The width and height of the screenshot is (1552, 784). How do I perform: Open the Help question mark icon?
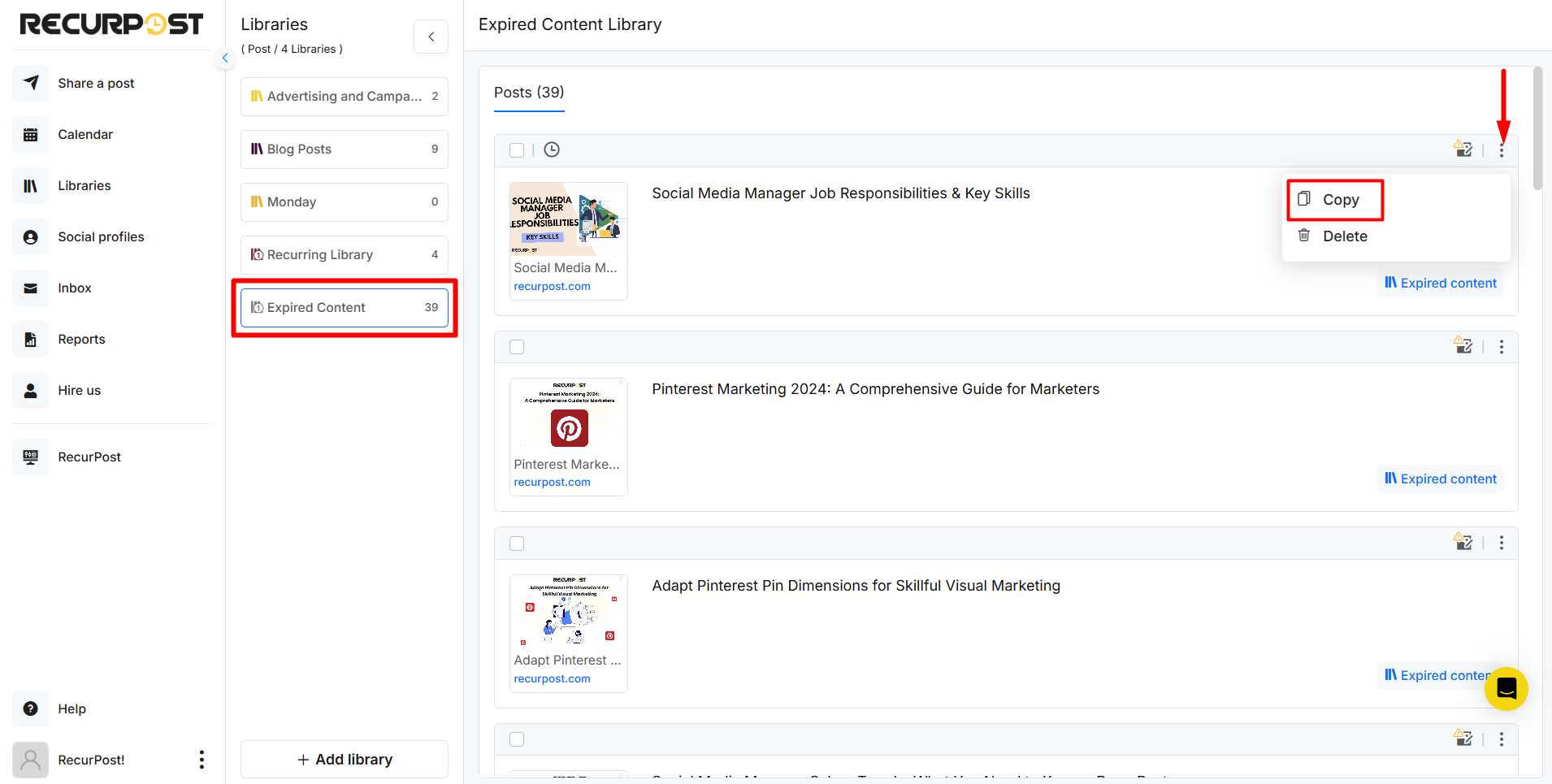(31, 708)
